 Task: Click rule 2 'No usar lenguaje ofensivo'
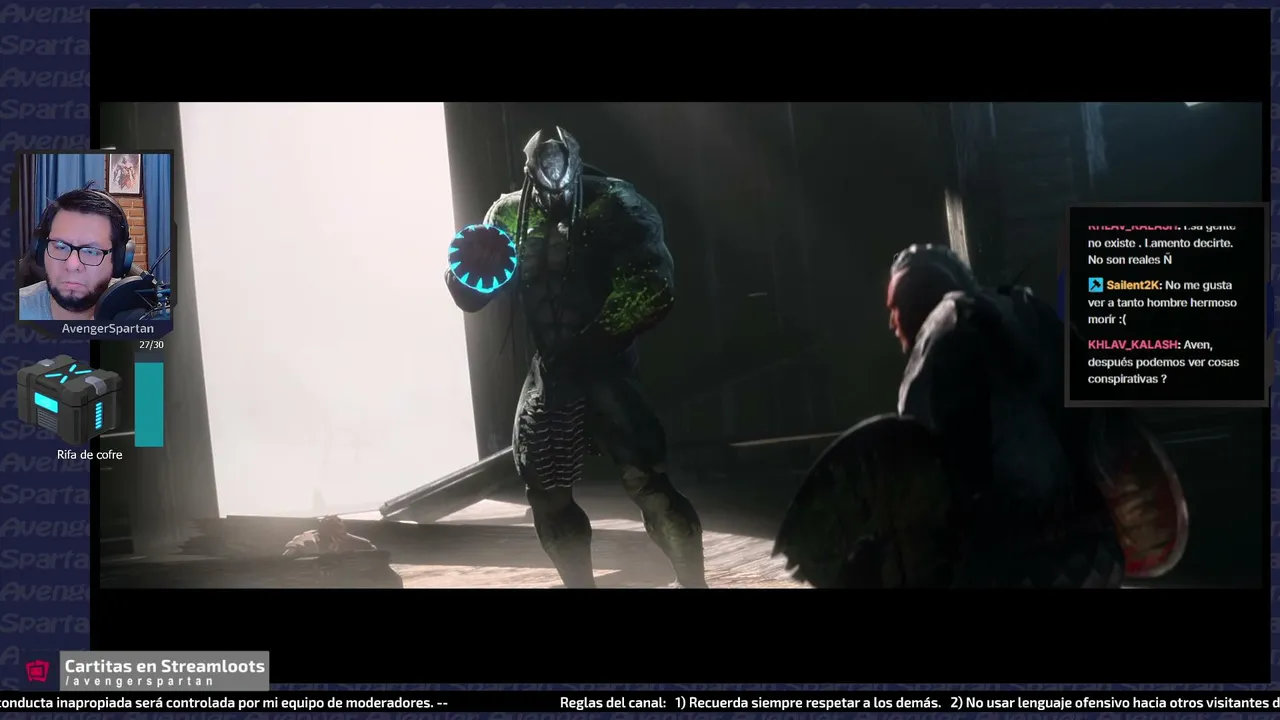point(1115,703)
